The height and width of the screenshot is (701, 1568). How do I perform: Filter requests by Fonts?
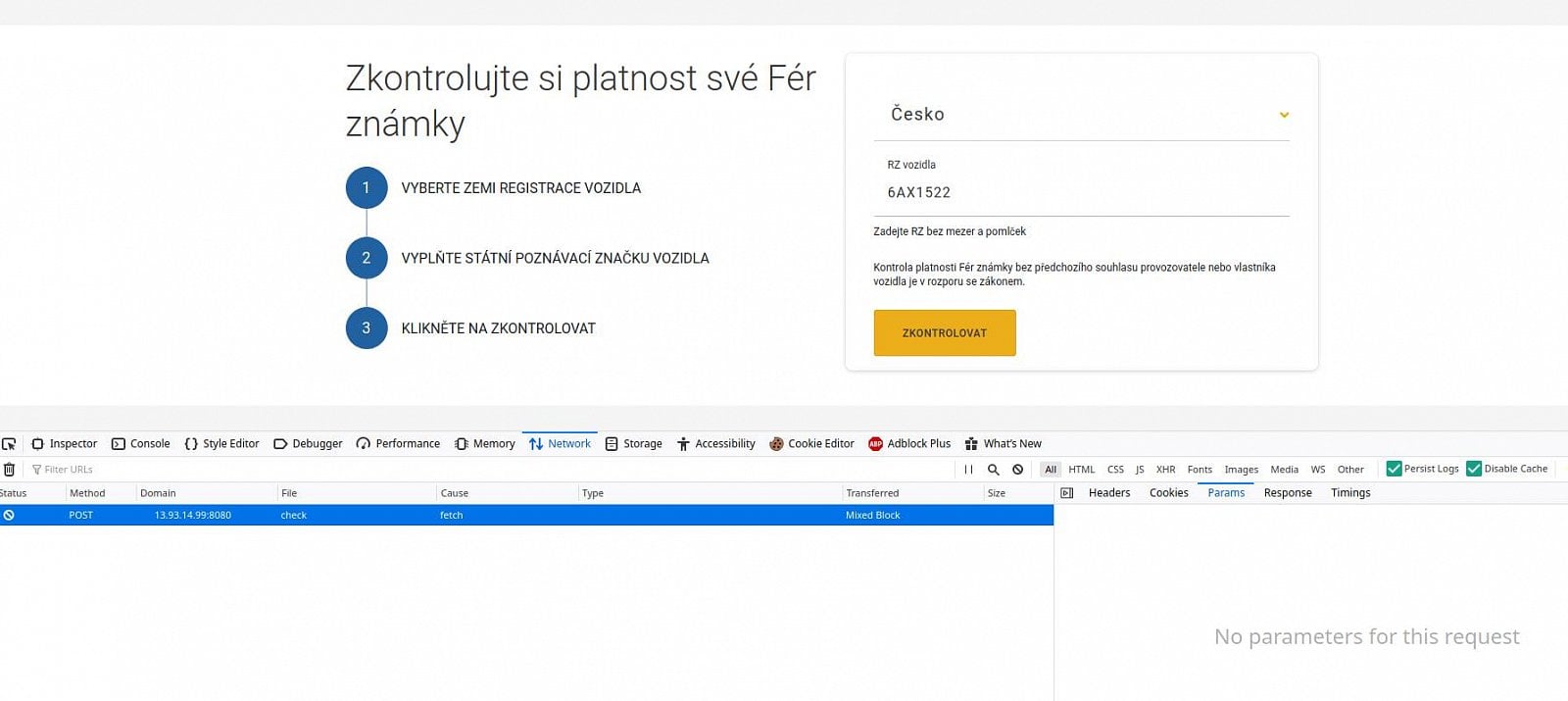(1200, 470)
